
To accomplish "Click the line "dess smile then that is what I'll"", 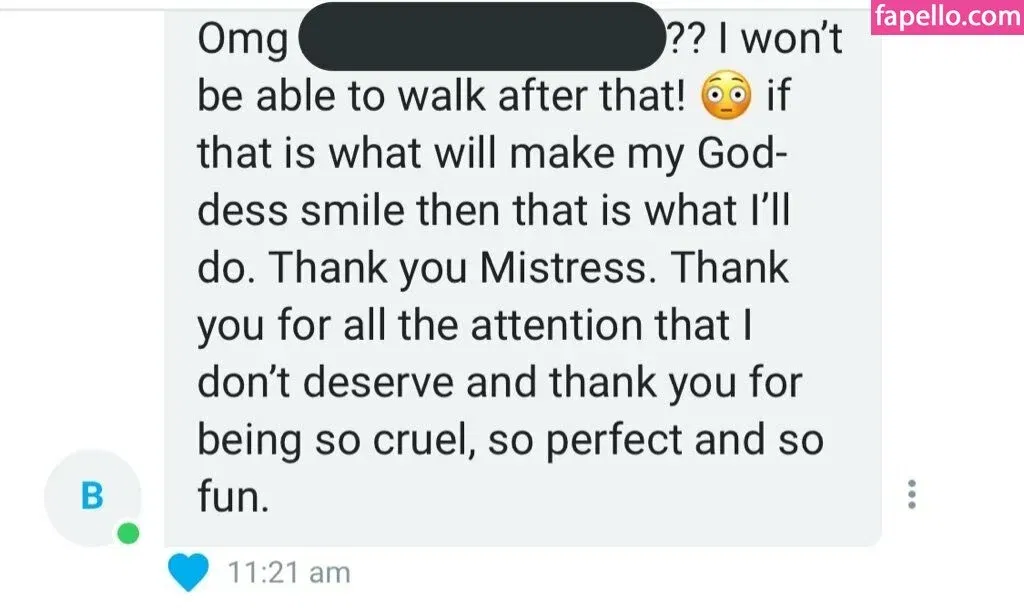I will tap(496, 211).
